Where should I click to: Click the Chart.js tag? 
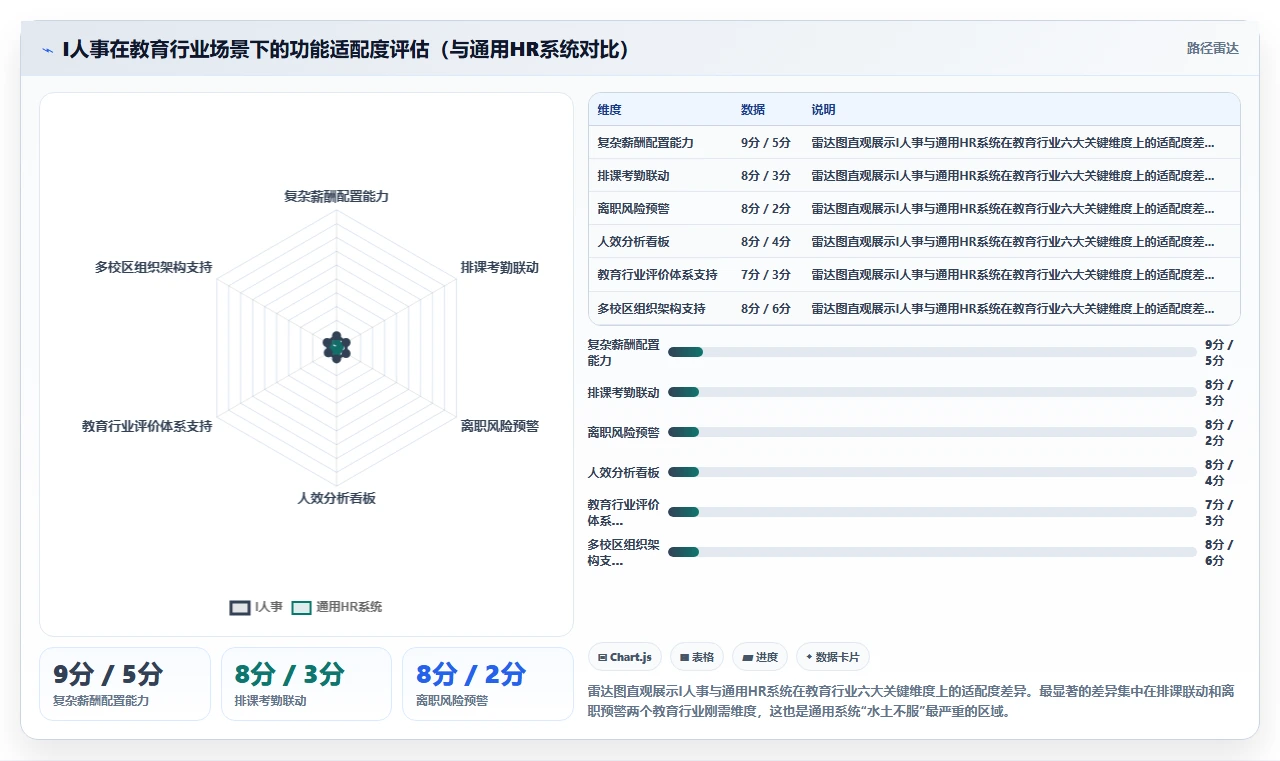click(624, 657)
